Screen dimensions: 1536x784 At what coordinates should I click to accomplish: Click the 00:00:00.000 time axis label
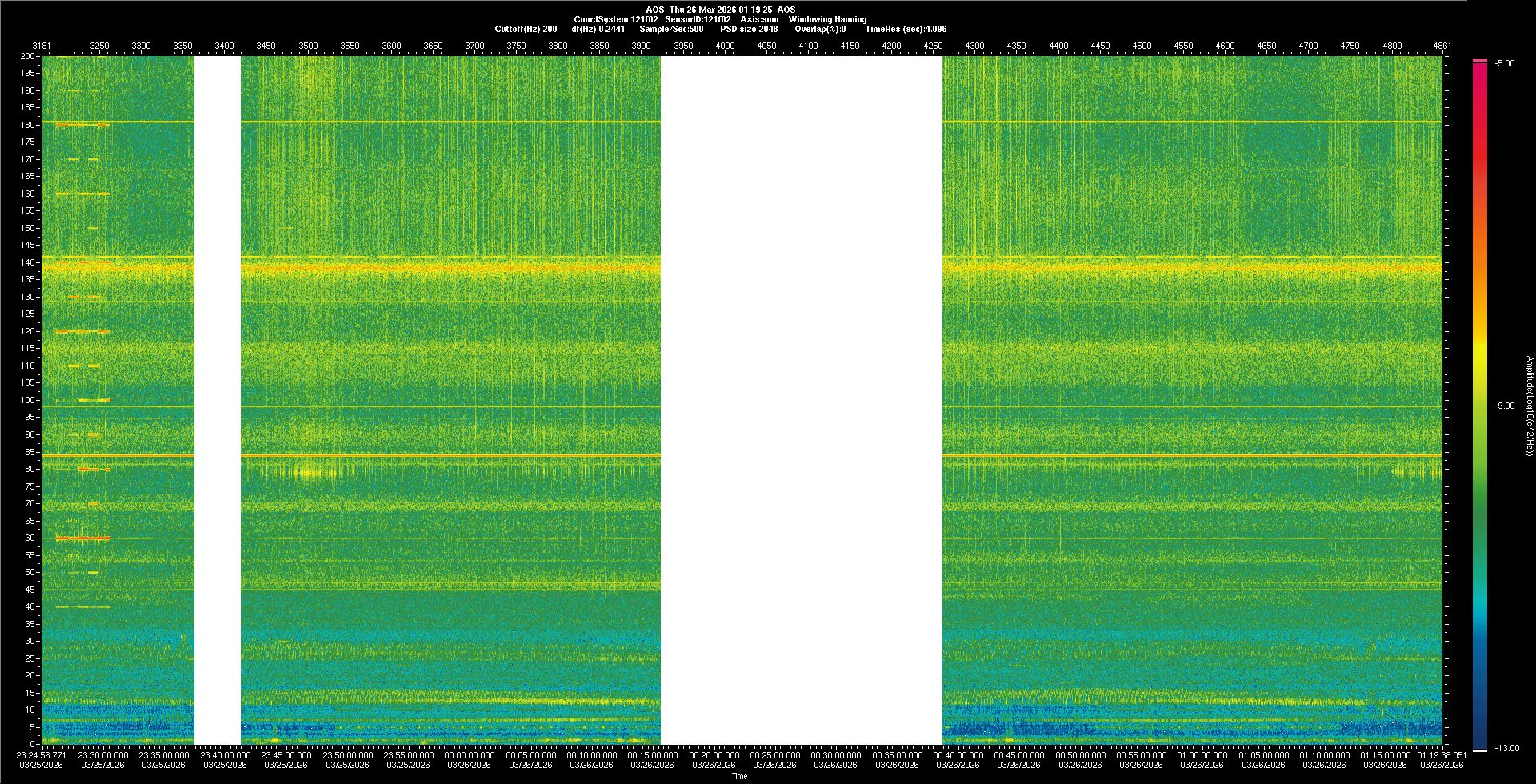(470, 755)
